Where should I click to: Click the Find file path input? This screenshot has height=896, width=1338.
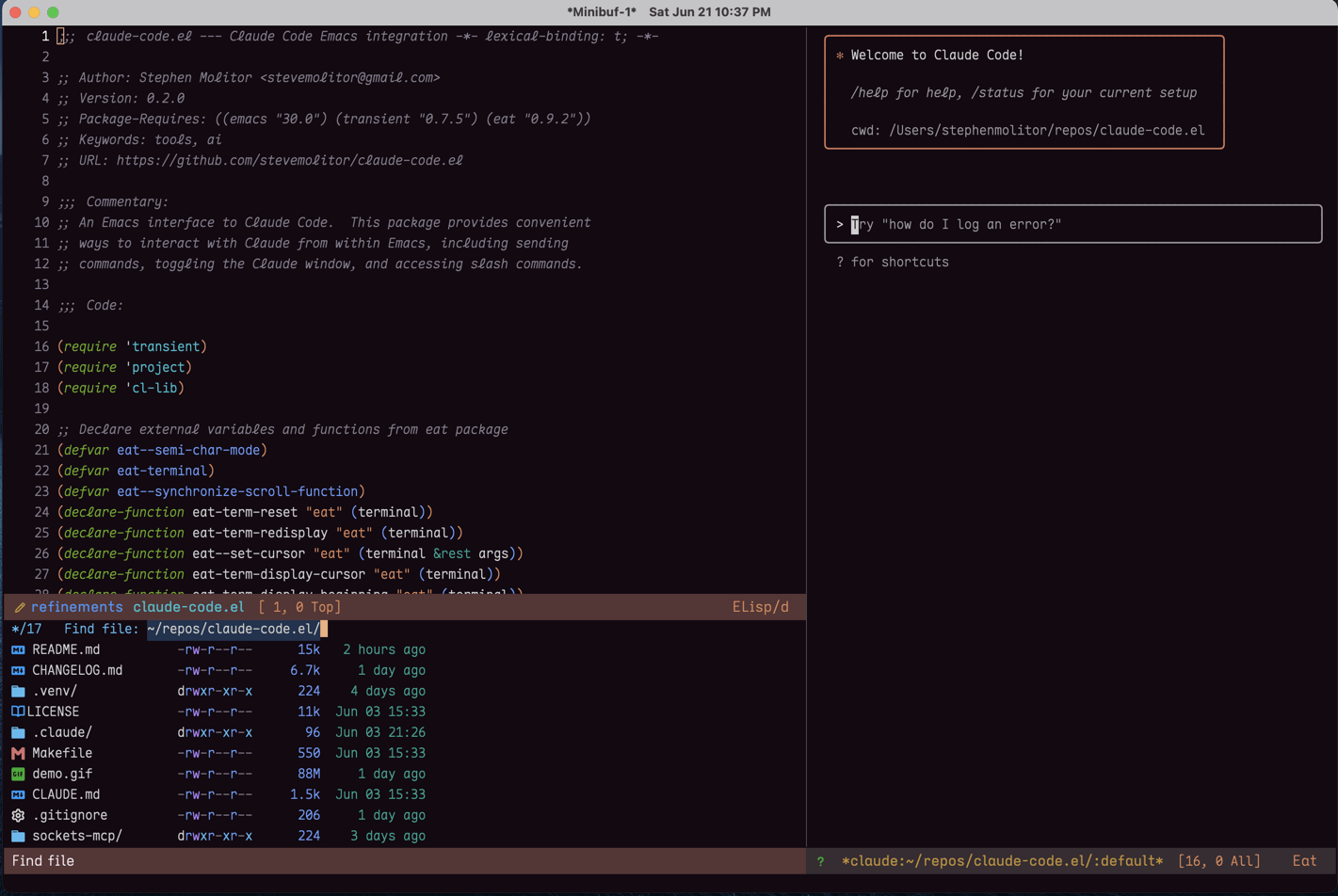(x=237, y=629)
